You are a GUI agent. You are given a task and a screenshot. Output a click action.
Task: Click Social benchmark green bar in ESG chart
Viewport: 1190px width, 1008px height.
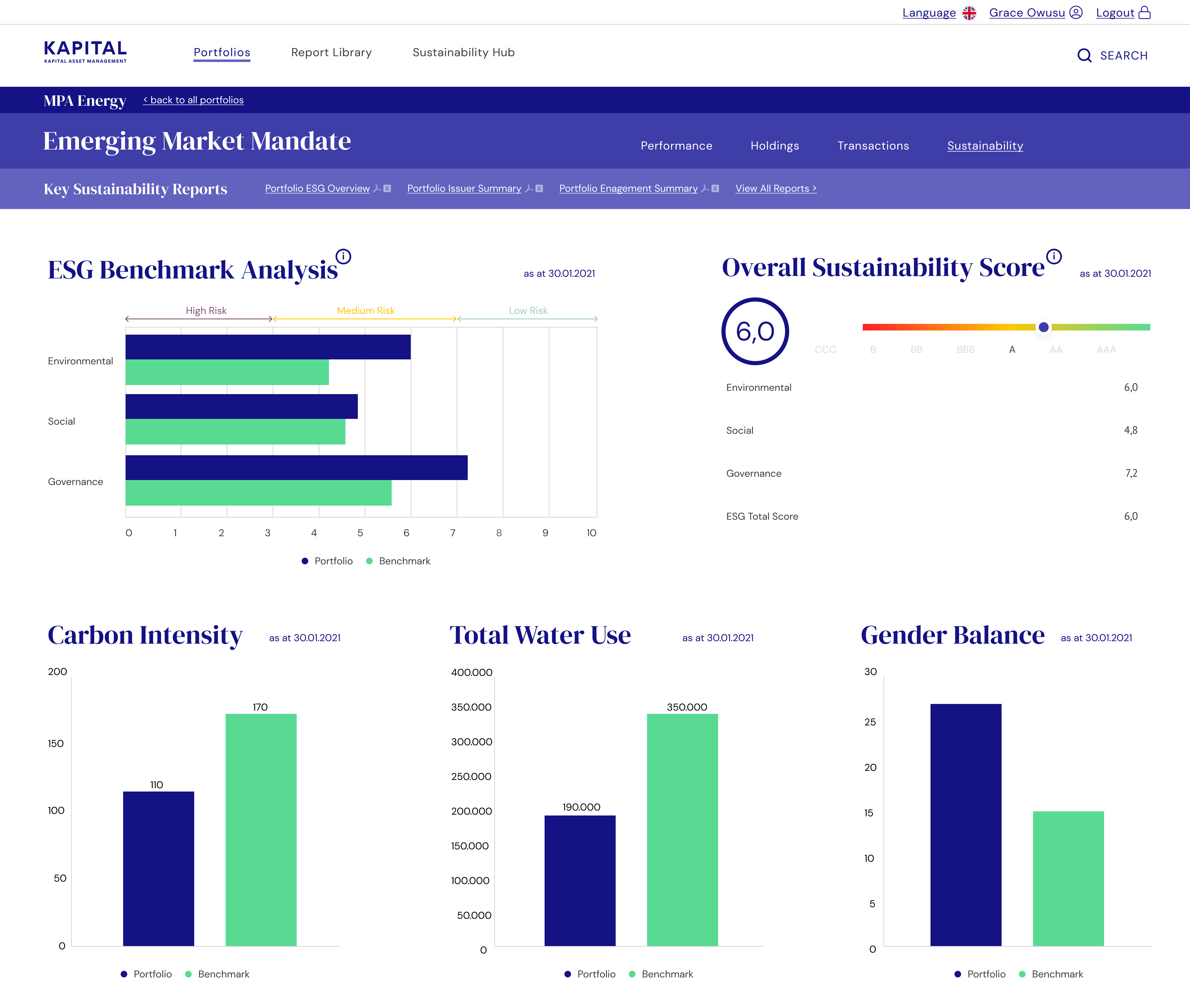(x=236, y=431)
